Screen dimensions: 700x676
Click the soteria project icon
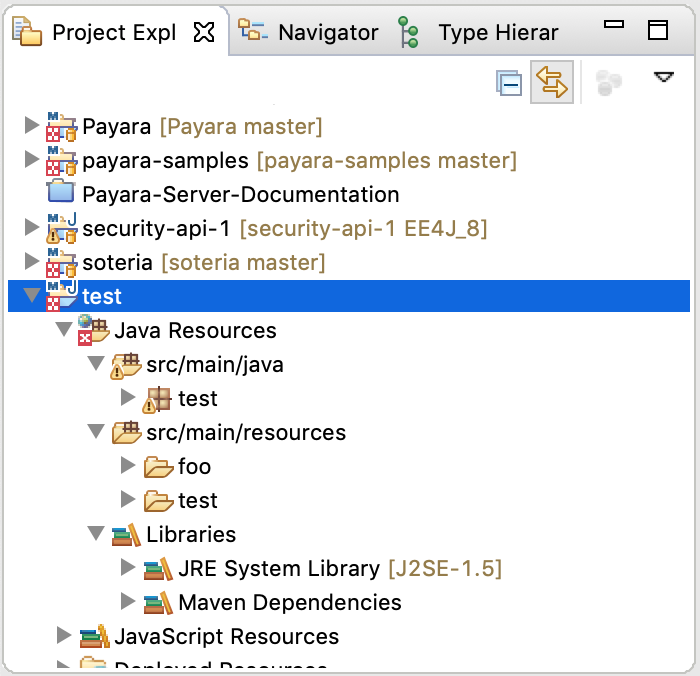click(61, 262)
